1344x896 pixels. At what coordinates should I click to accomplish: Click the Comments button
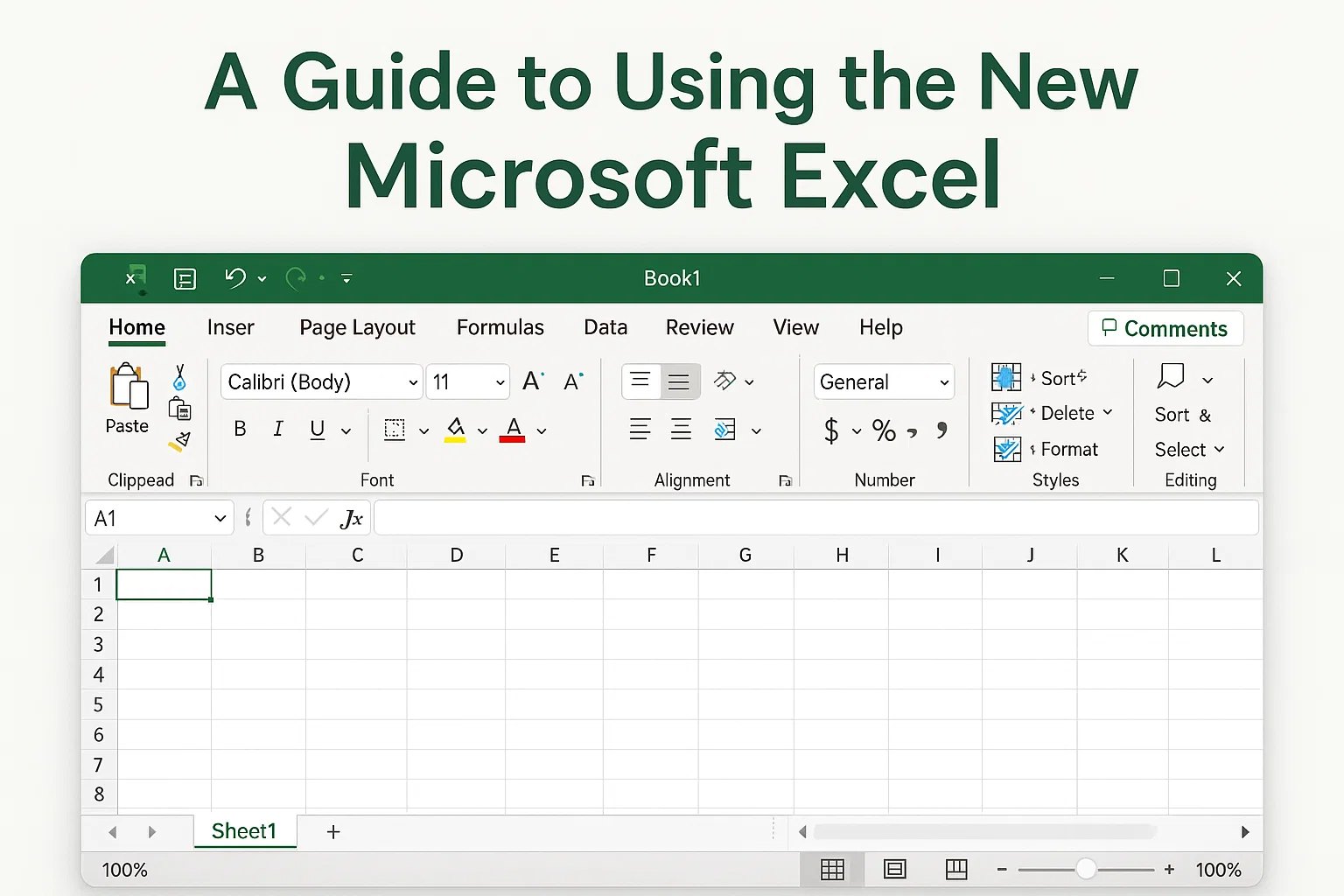[1165, 329]
